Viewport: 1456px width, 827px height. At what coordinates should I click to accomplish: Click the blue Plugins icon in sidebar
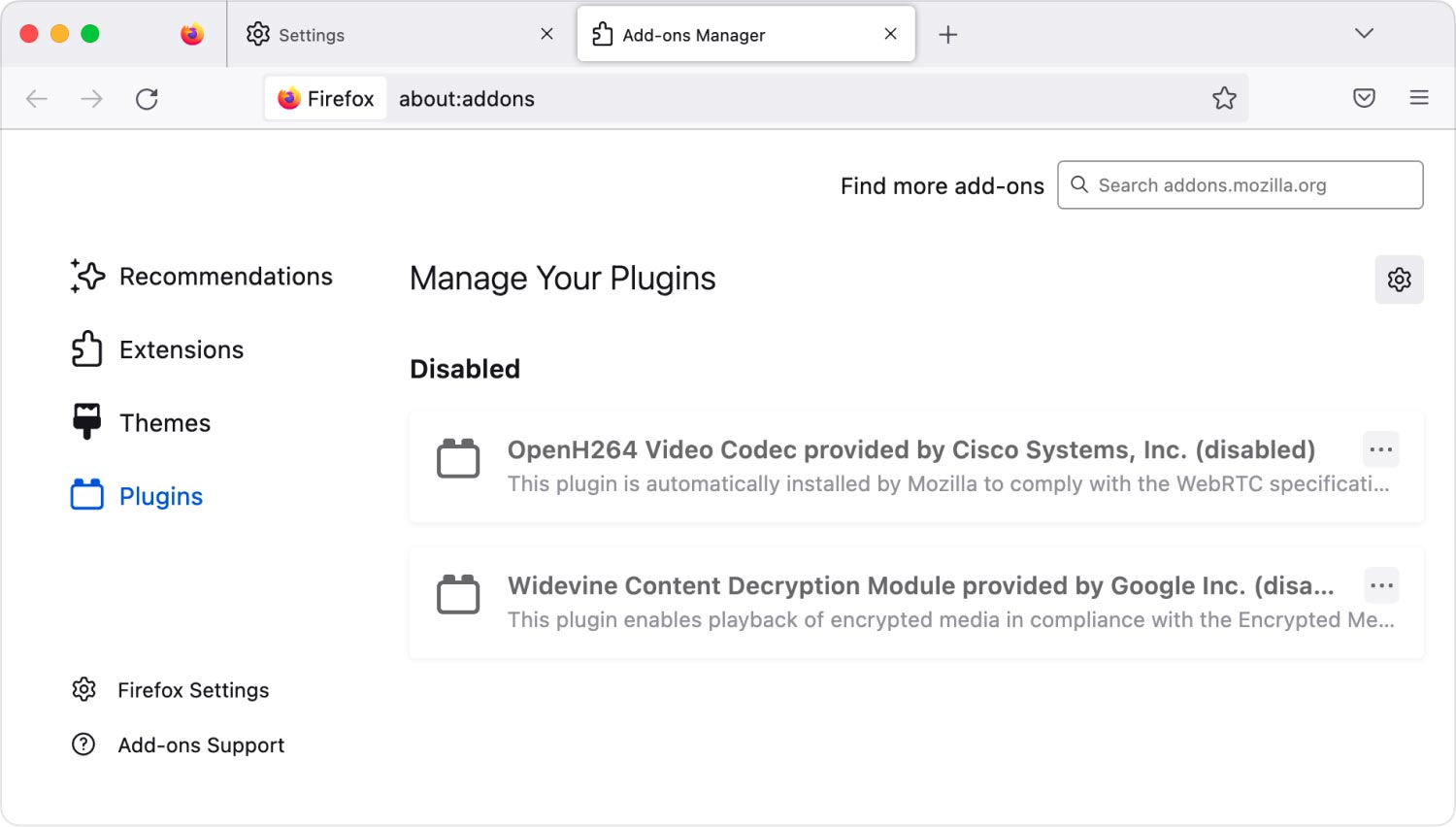click(x=87, y=495)
